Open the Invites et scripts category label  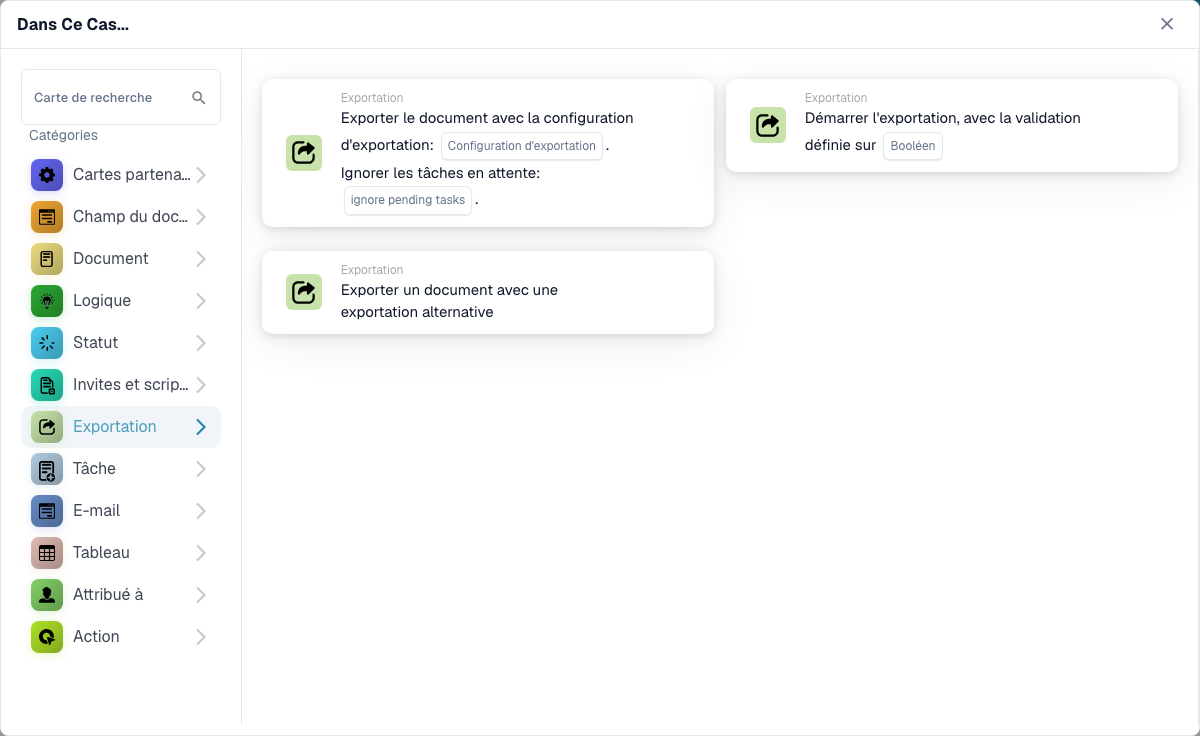pos(131,385)
